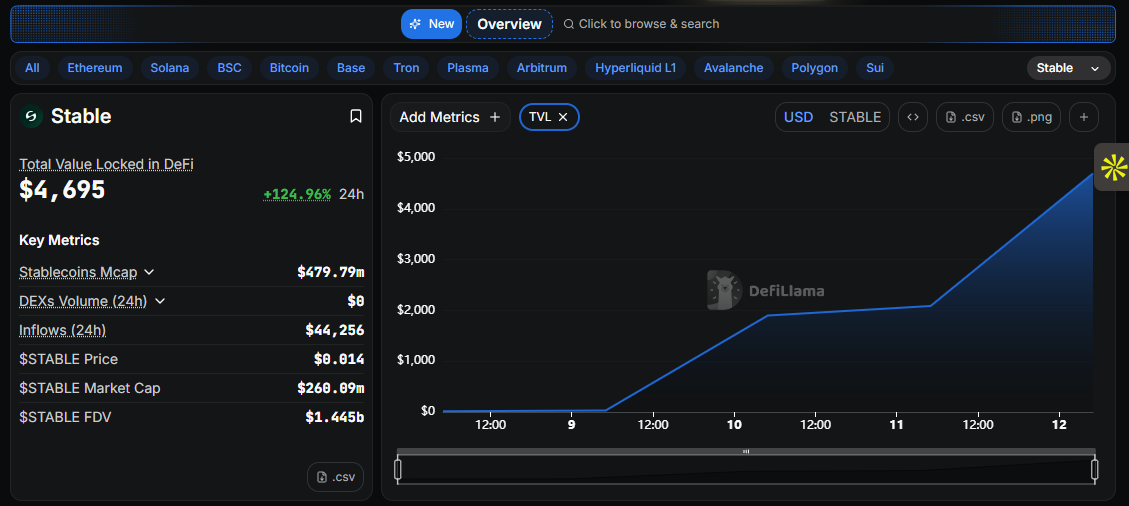Viewport: 1129px width, 506px height.
Task: Click the Stable logo icon
Action: click(x=31, y=117)
